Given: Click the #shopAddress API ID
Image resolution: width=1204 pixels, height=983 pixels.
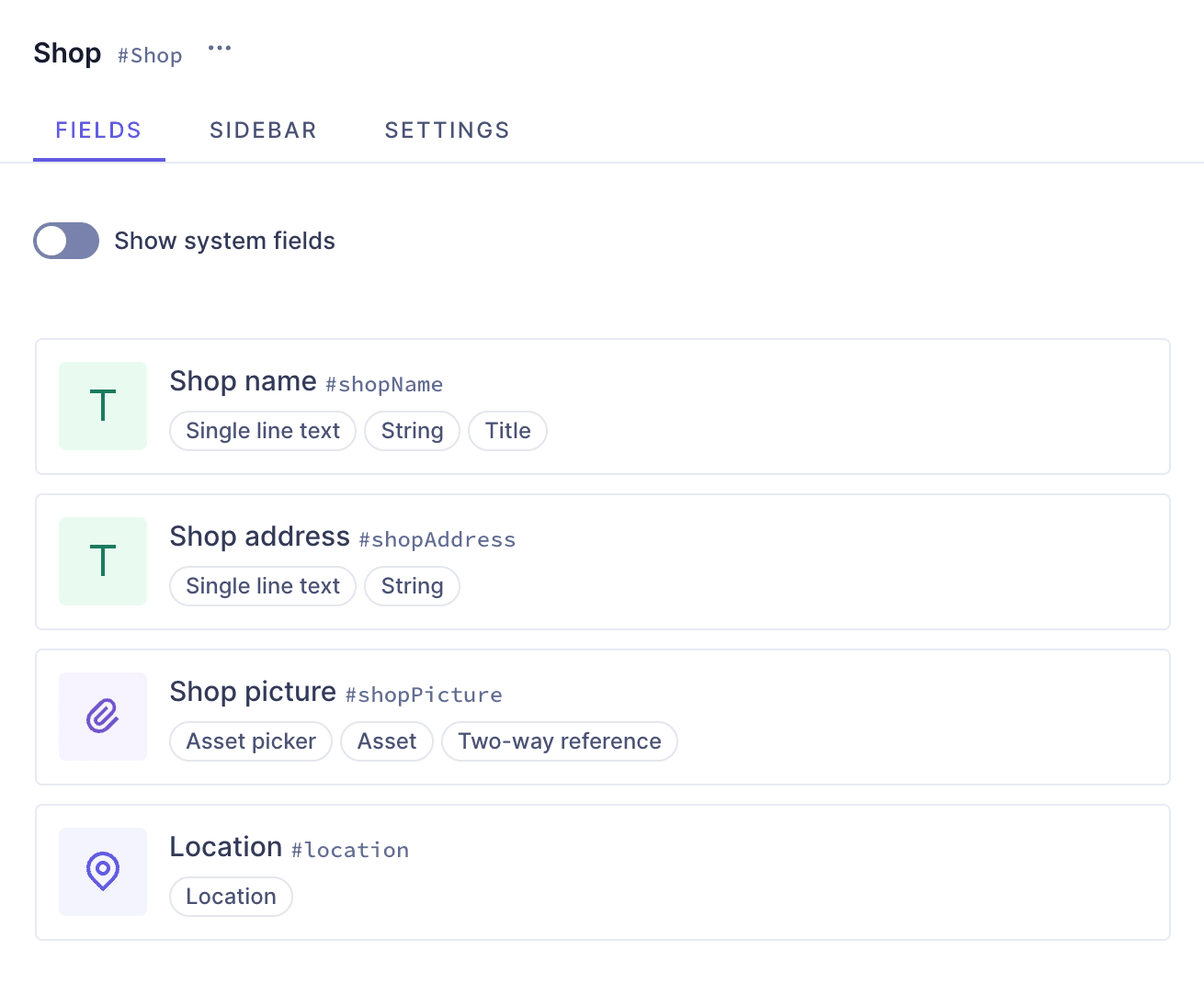Looking at the screenshot, I should tap(437, 540).
